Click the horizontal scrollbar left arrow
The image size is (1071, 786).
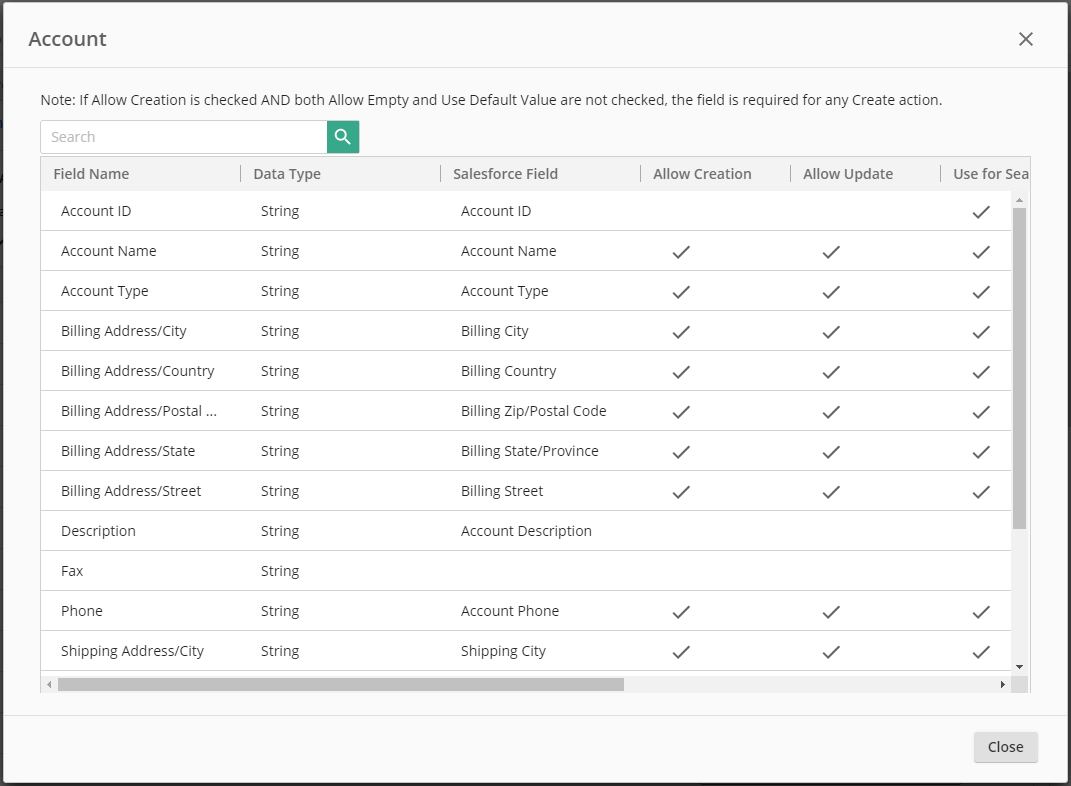(x=49, y=685)
